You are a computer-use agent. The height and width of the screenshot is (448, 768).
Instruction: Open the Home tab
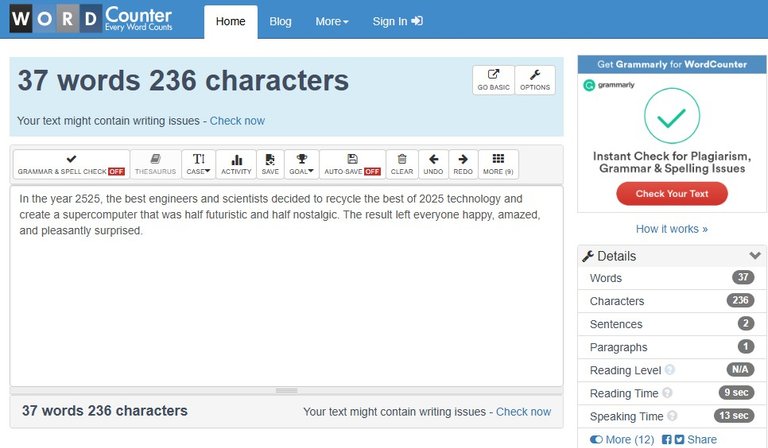tap(231, 22)
